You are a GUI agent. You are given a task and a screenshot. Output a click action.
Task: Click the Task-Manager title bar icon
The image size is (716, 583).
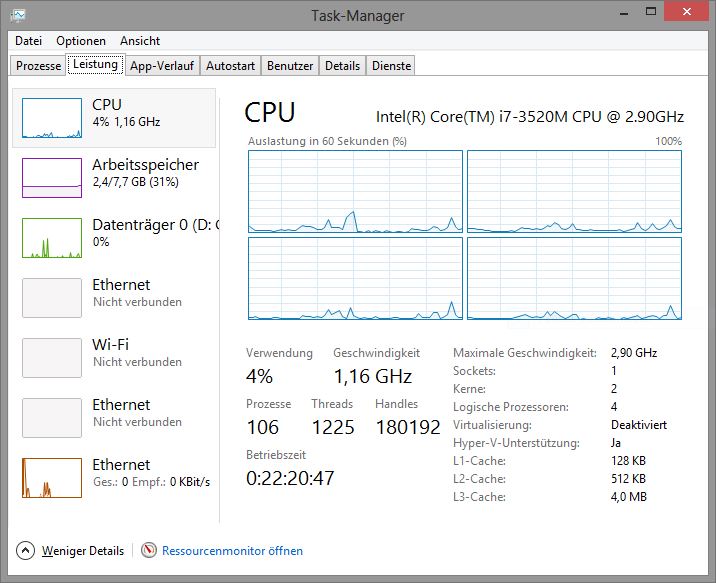click(18, 14)
